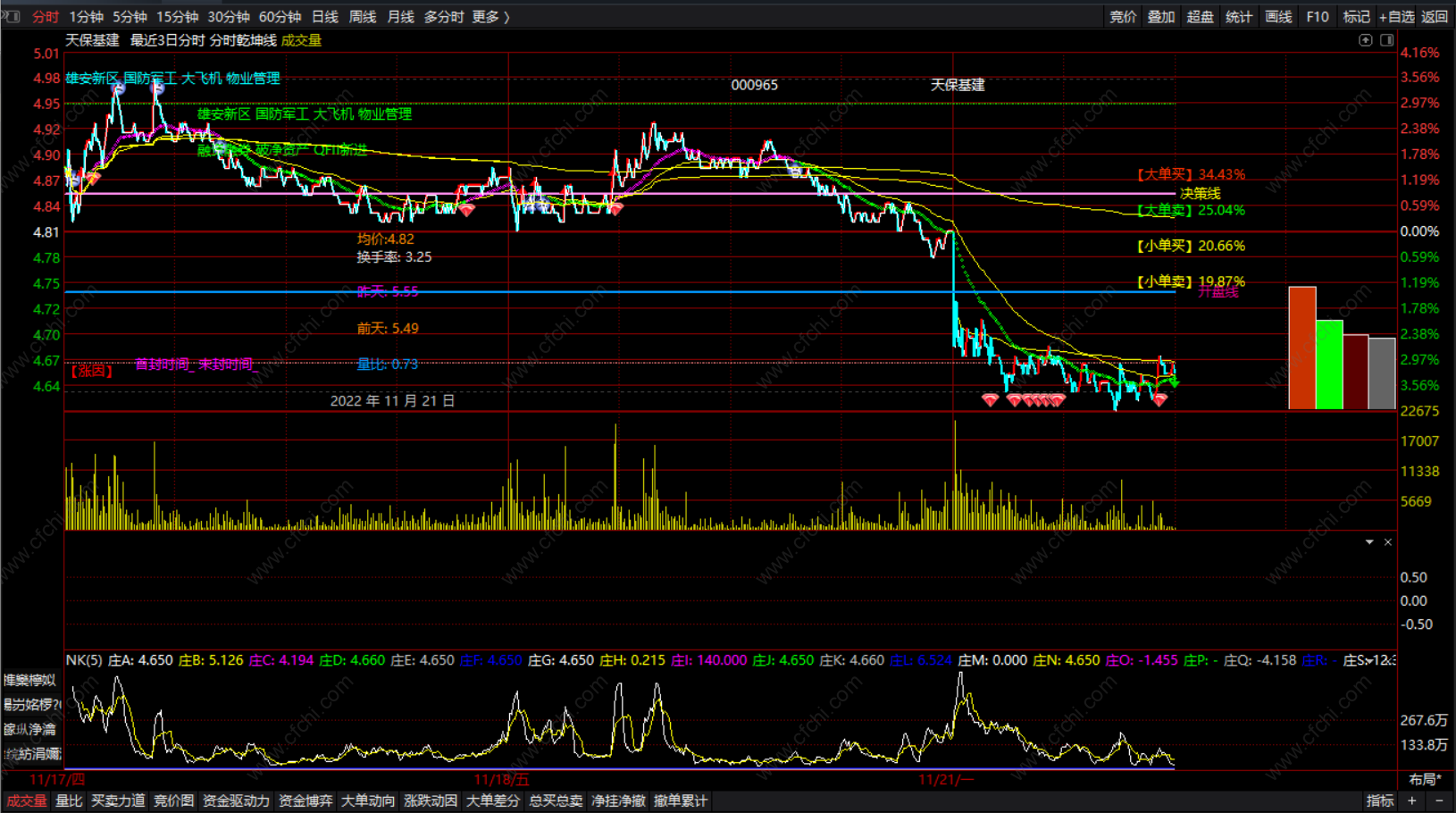This screenshot has width=1456, height=813.
Task: Open the 指标 indicator button at bottom right
Action: pyautogui.click(x=1380, y=800)
